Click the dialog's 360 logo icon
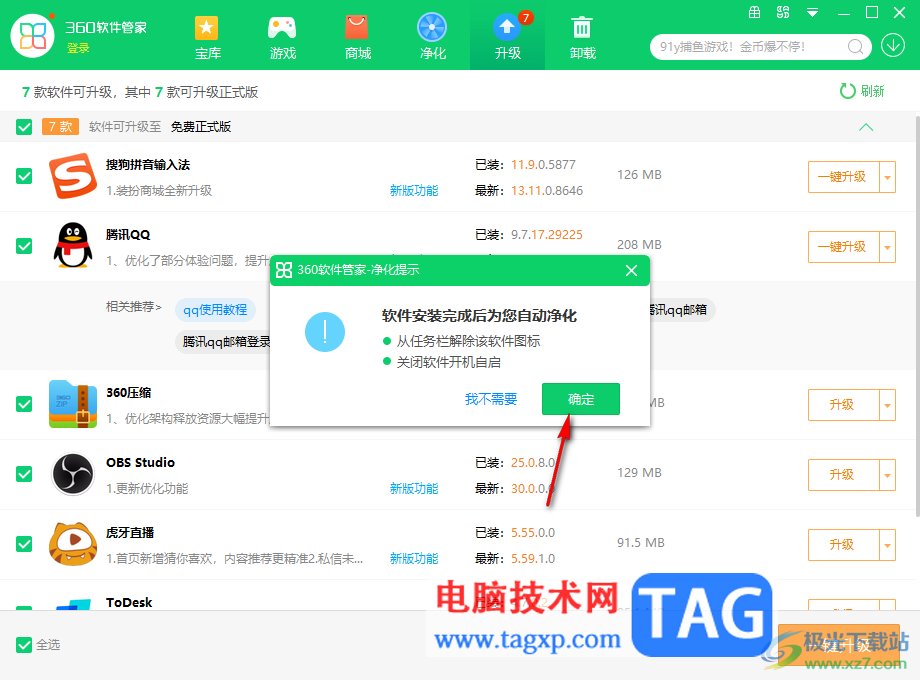Screen dimensions: 920x680 (284, 270)
